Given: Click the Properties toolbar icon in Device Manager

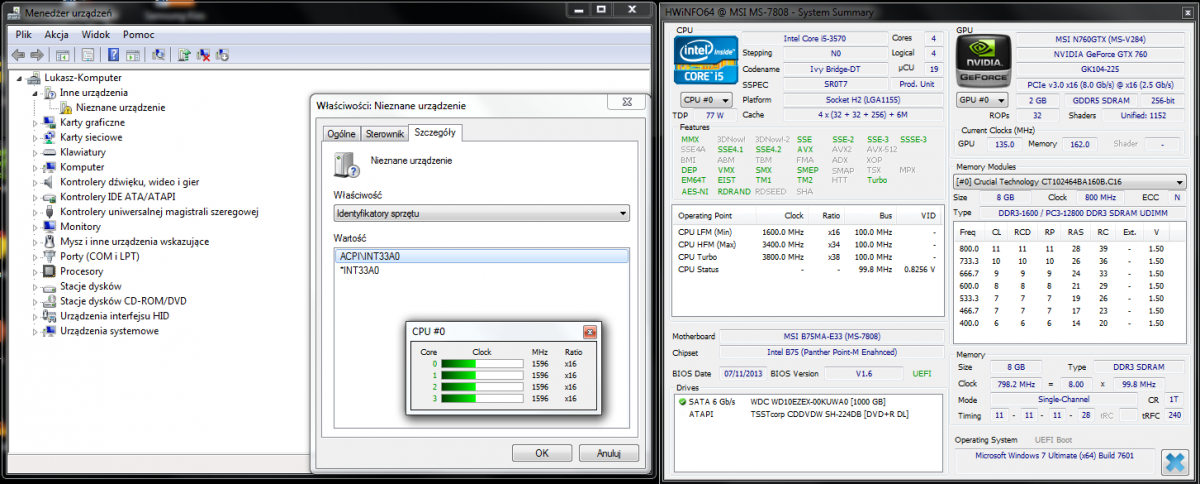Looking at the screenshot, I should 88,55.
